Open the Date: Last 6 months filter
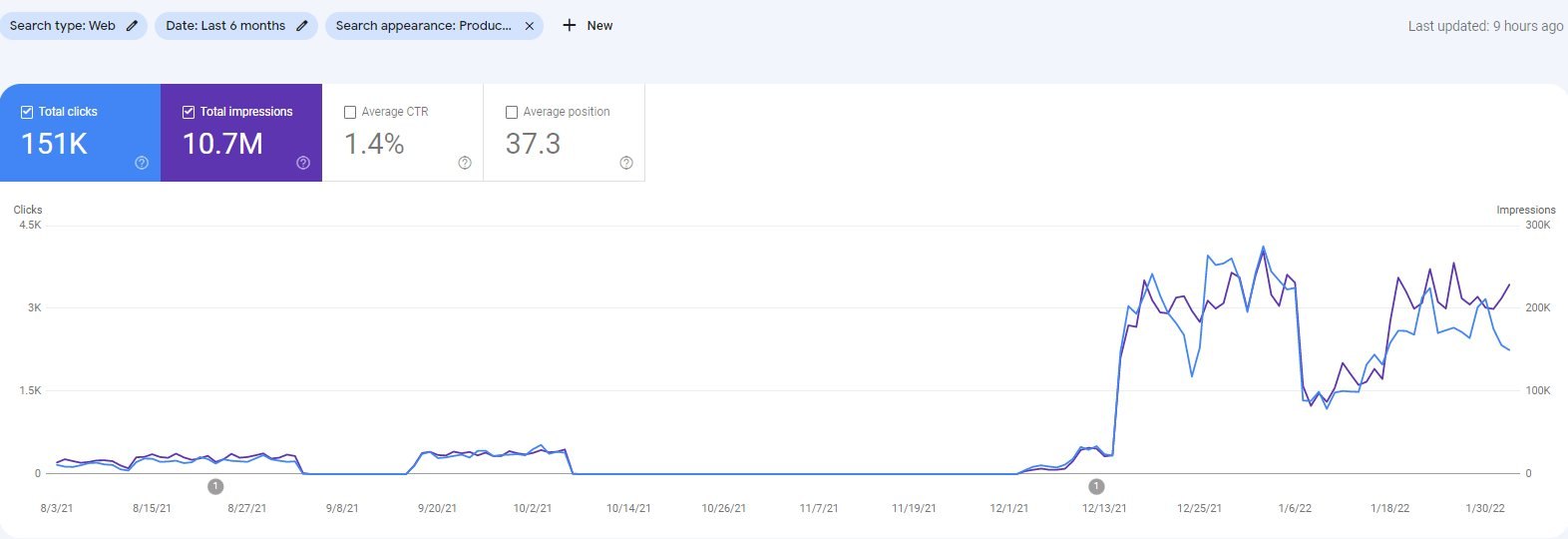The height and width of the screenshot is (539, 1568). (x=225, y=26)
